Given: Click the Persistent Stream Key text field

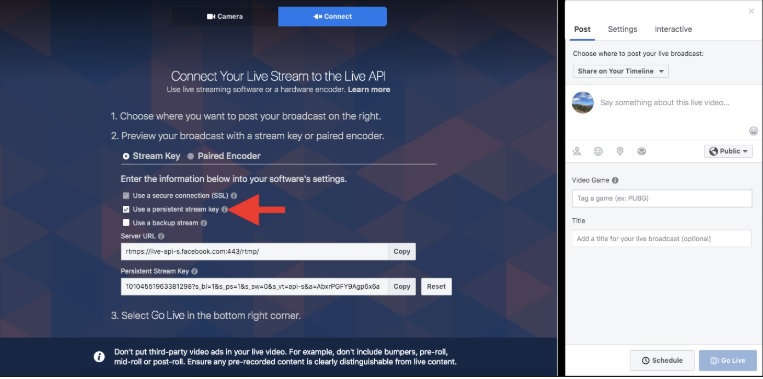Looking at the screenshot, I should point(254,287).
